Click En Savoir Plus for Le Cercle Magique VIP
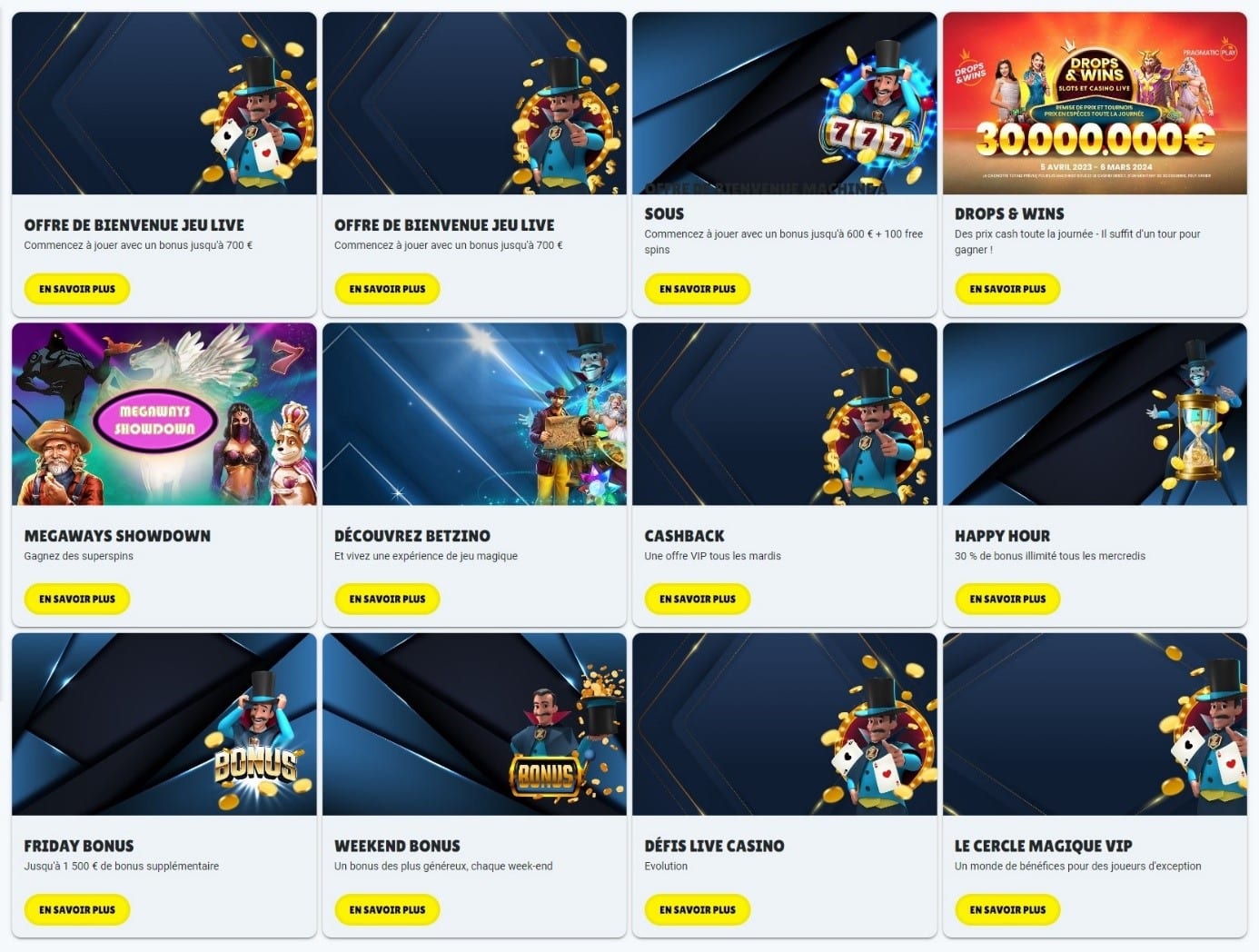The image size is (1259, 952). (x=1007, y=909)
